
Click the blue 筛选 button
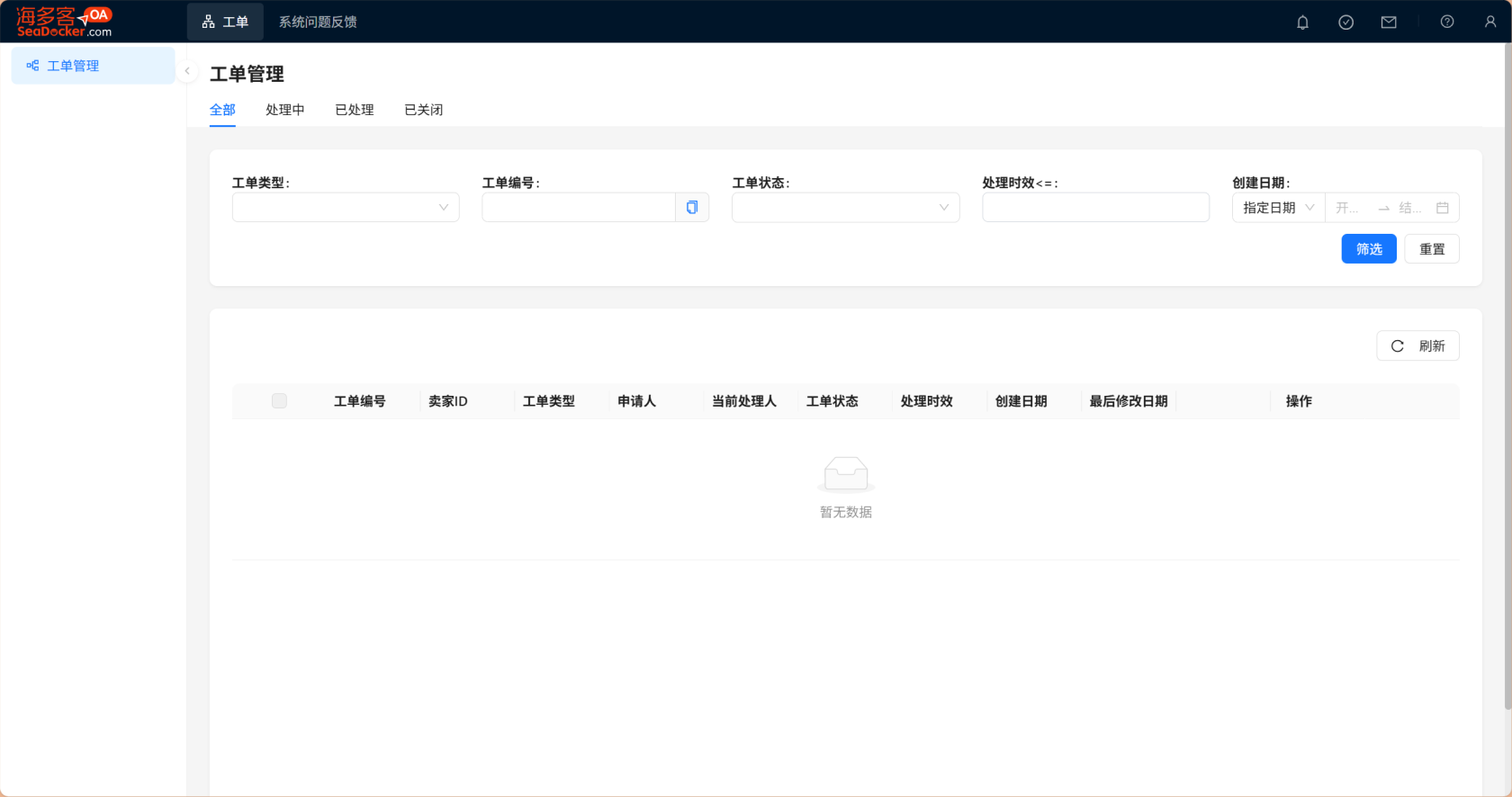[1368, 249]
